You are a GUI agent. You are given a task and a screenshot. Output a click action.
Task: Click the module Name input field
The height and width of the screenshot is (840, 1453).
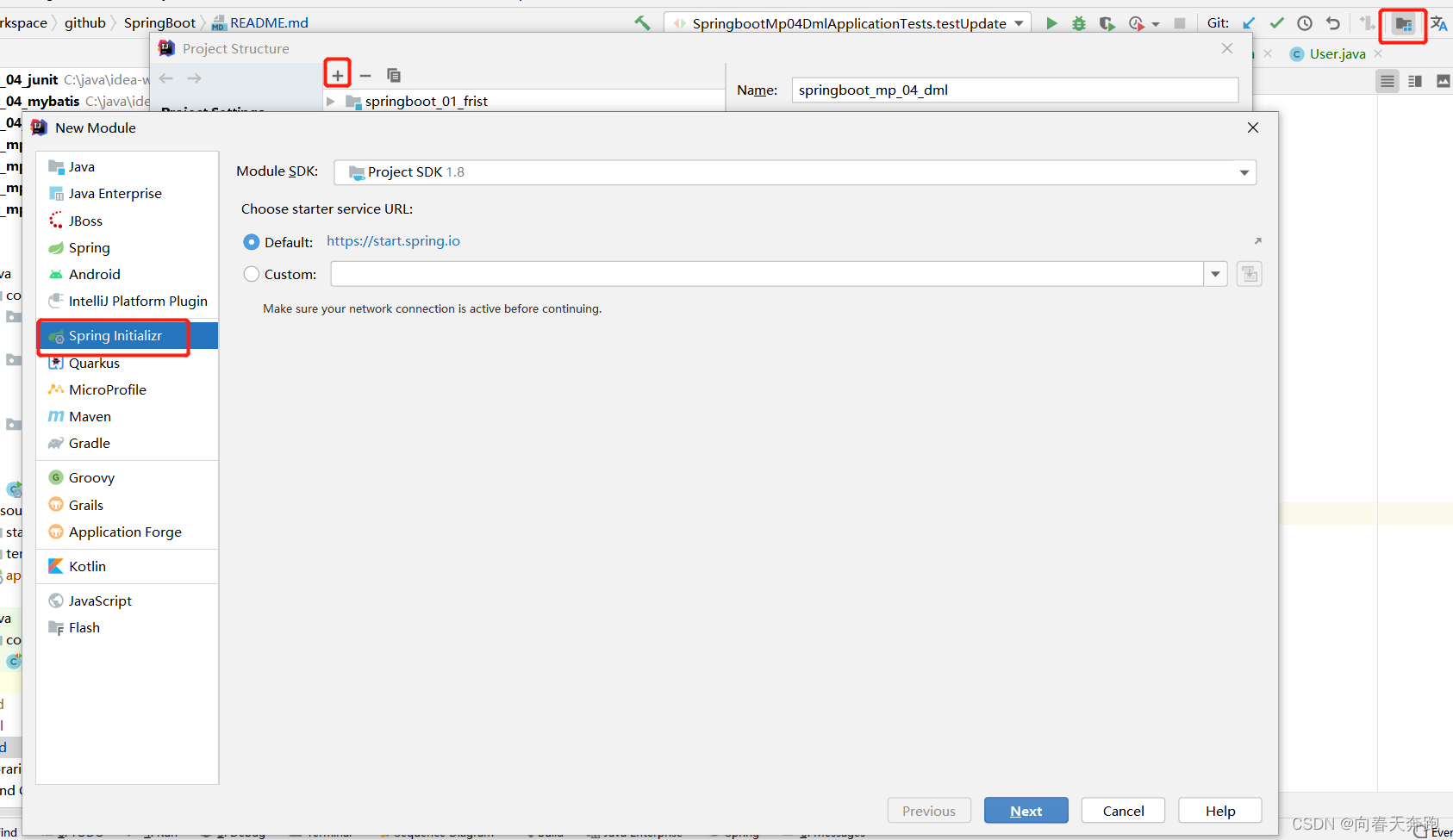[1015, 90]
